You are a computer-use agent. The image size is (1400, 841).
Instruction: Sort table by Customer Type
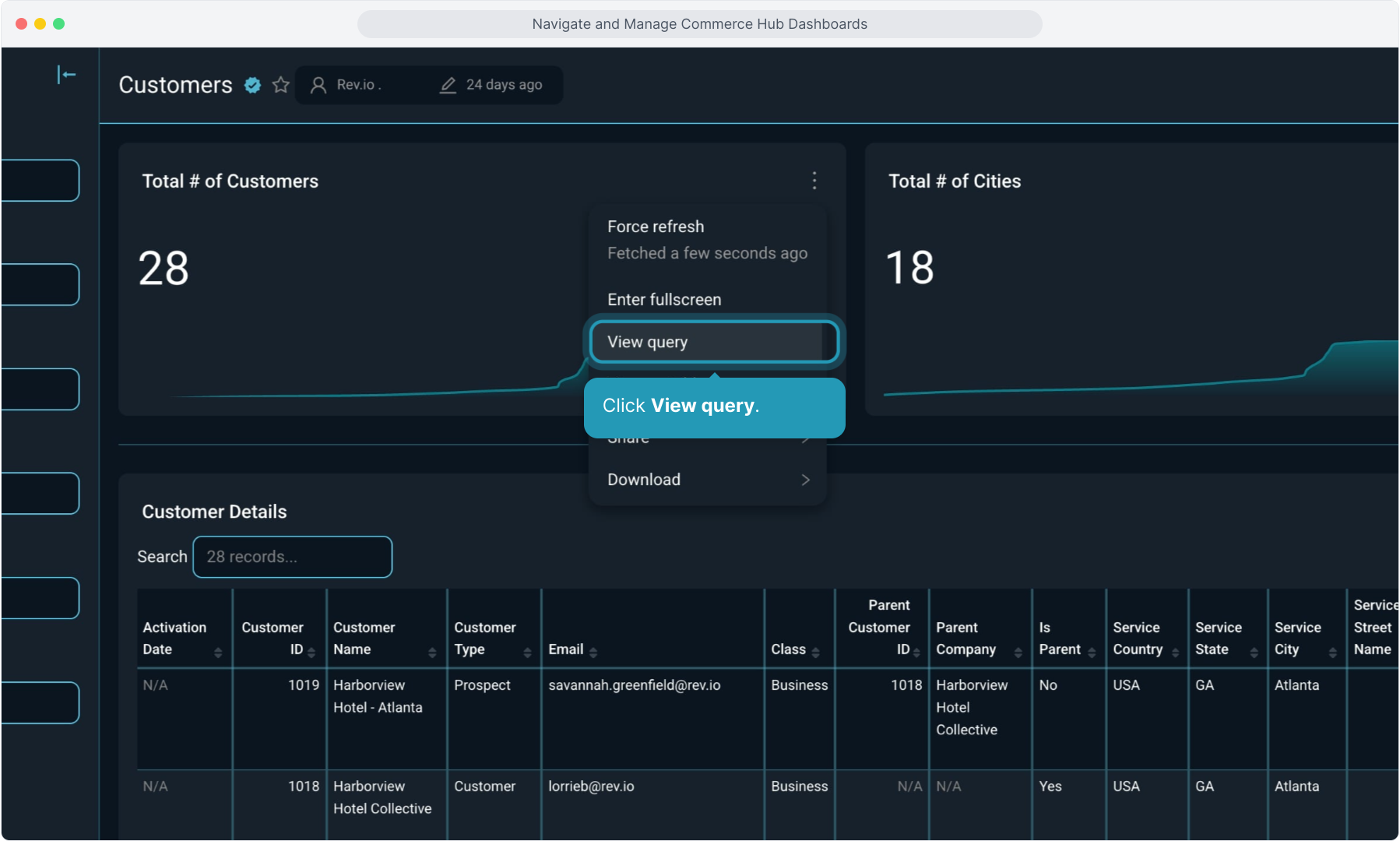[527, 653]
